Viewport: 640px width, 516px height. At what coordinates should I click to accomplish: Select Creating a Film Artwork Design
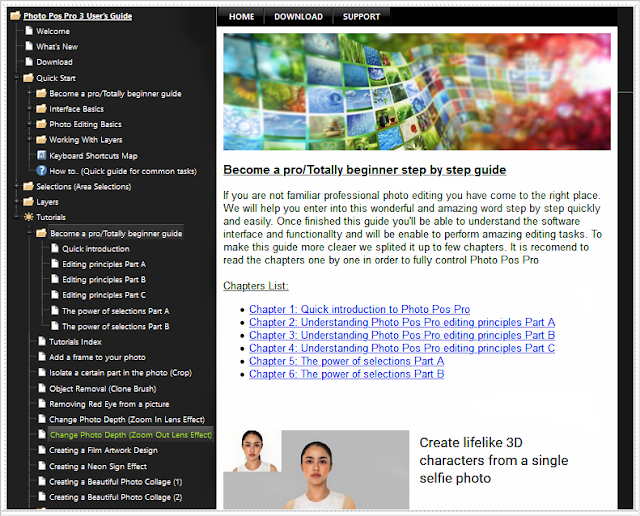point(103,450)
